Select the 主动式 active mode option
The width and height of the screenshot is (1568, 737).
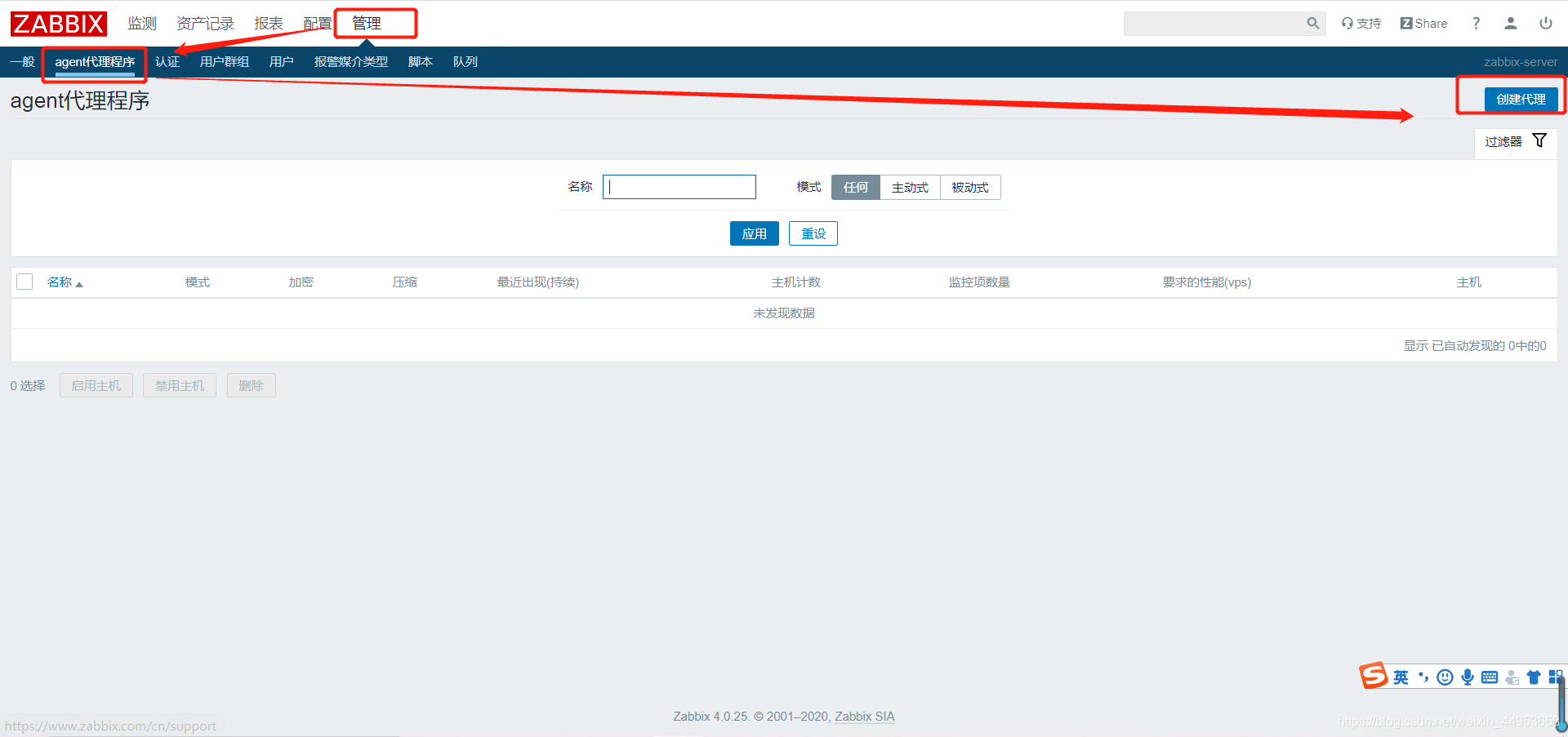pyautogui.click(x=910, y=188)
